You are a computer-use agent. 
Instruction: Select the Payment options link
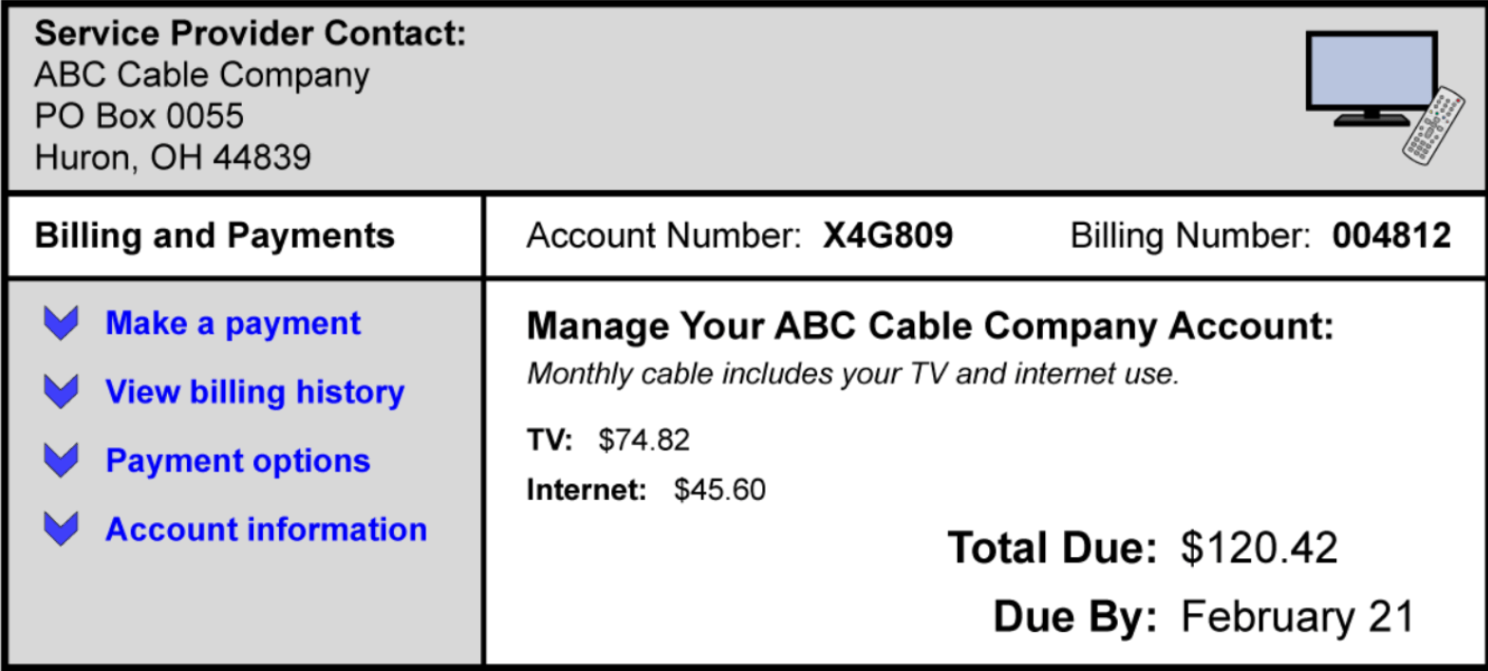[x=238, y=460]
